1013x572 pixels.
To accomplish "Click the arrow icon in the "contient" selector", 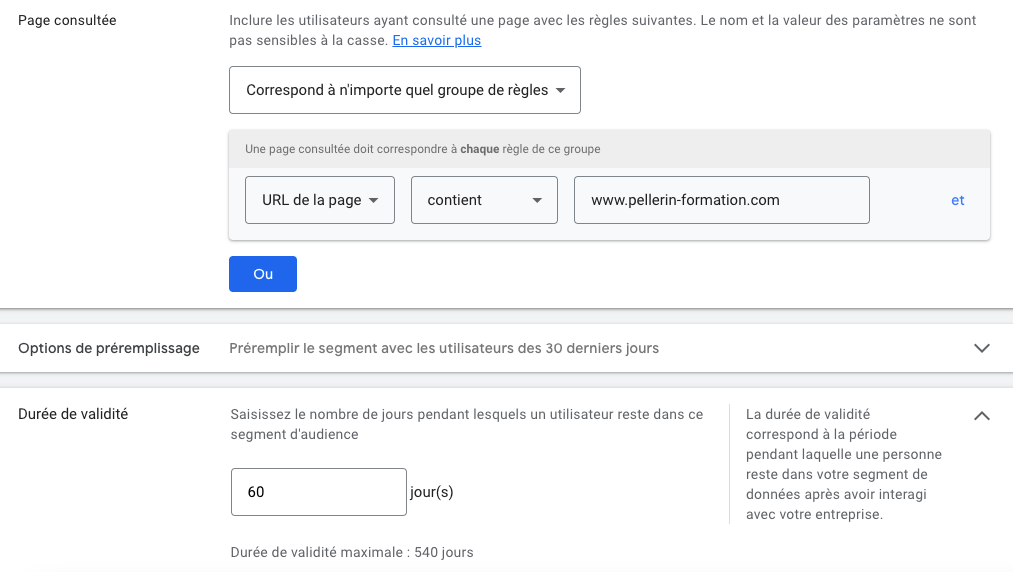I will [x=538, y=201].
